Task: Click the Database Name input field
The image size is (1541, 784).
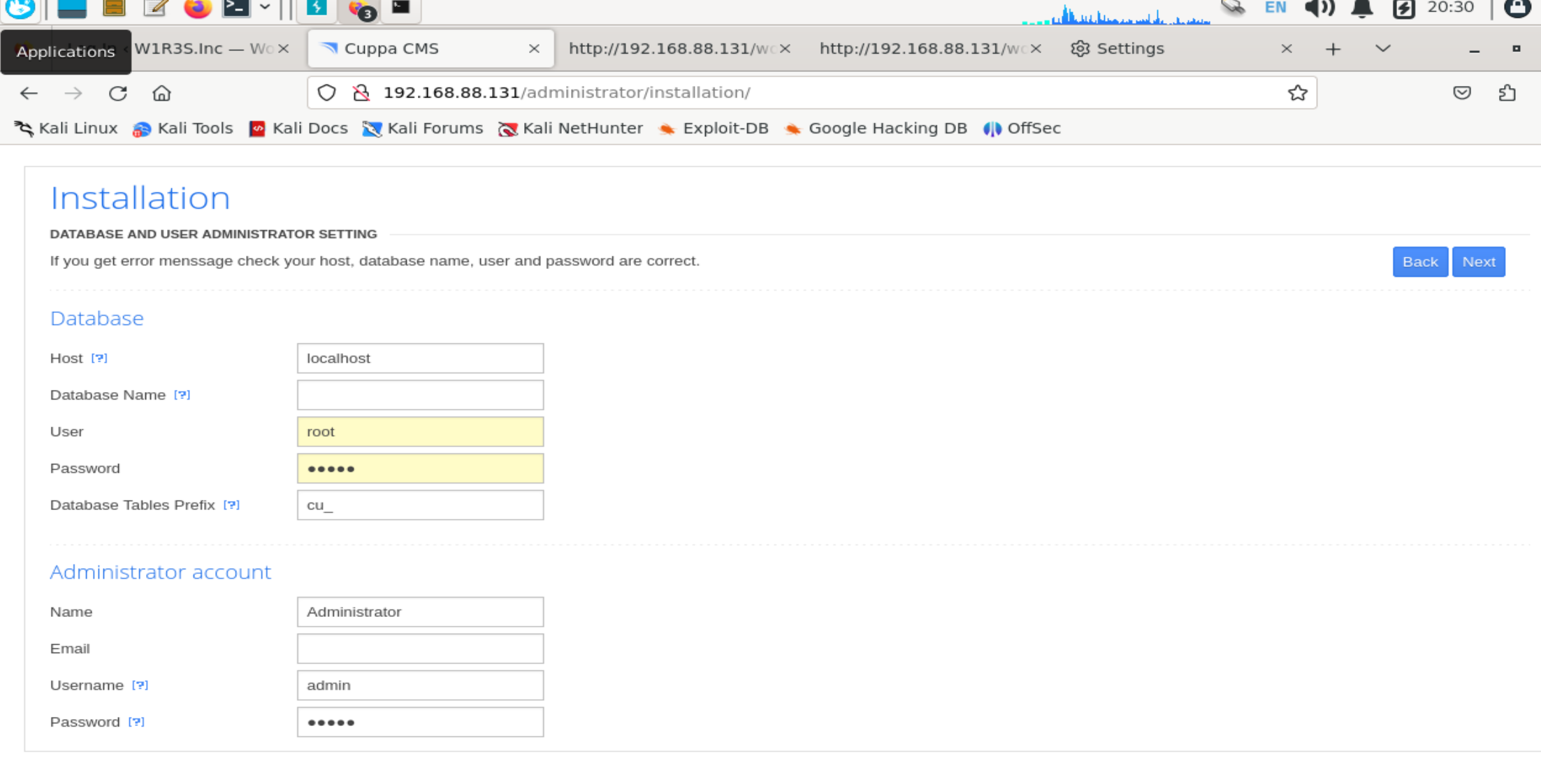Action: (x=420, y=395)
